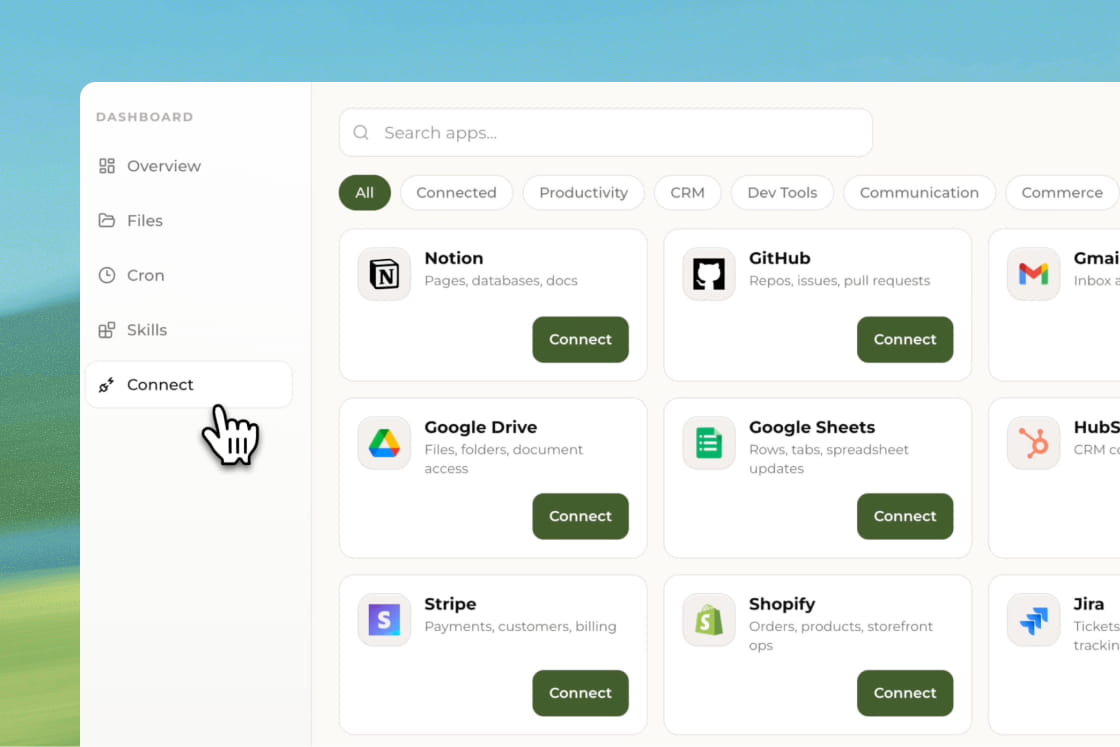This screenshot has width=1120, height=747.
Task: Click the Gmail envelope logo
Action: [1034, 274]
